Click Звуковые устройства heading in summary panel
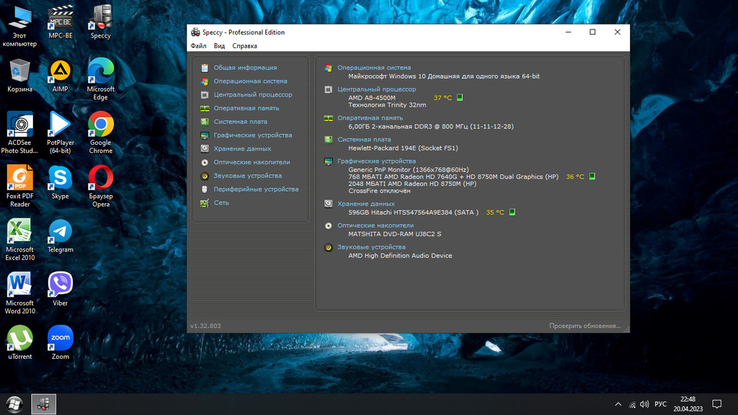 [371, 247]
